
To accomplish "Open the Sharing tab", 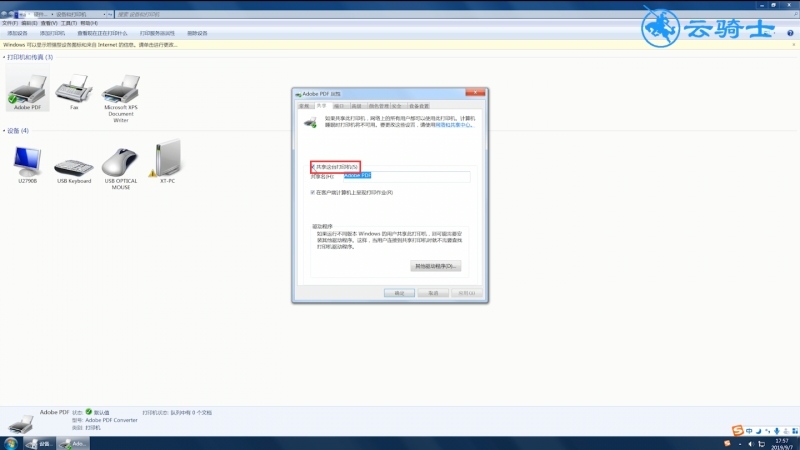I will pos(321,106).
